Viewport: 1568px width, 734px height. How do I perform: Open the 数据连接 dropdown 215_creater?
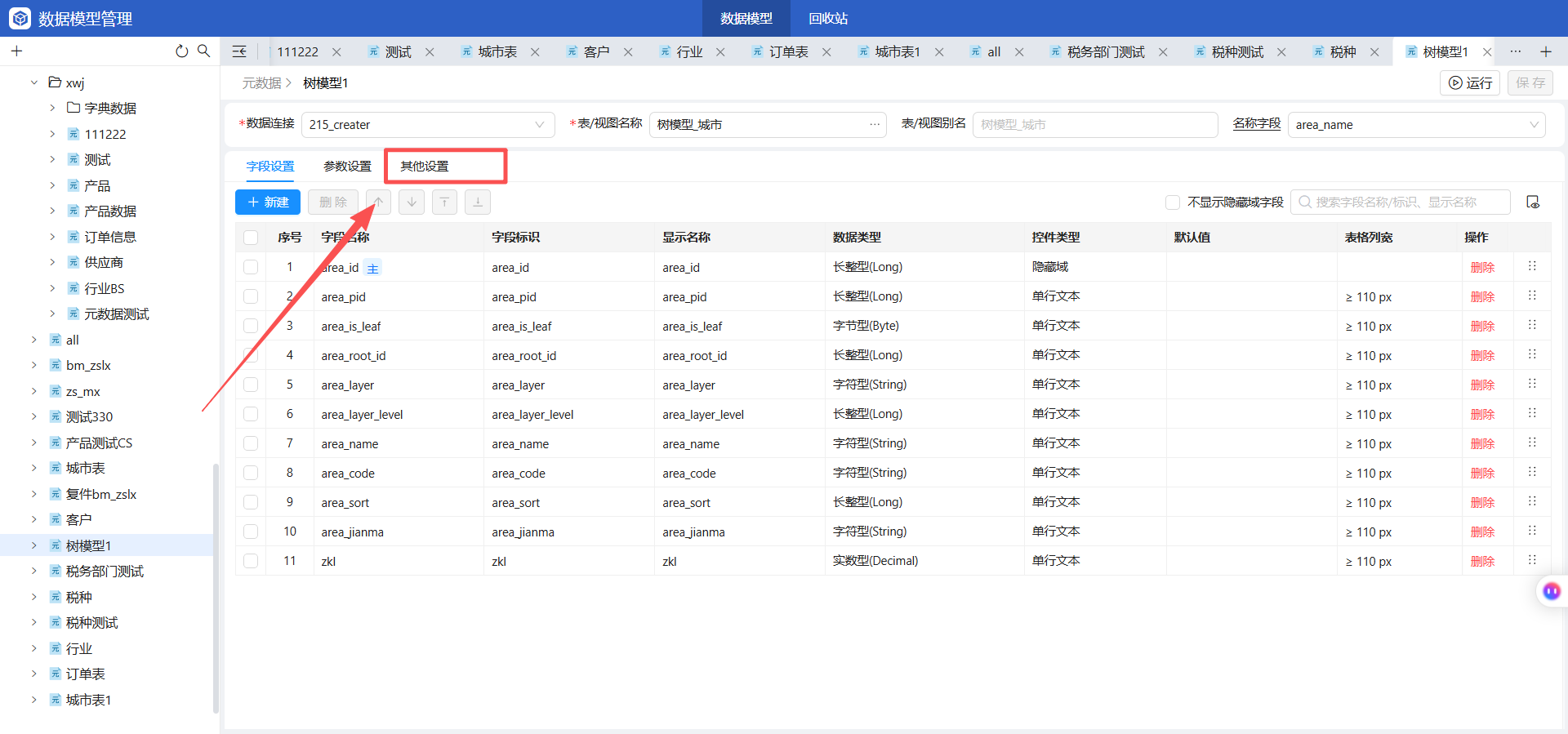click(428, 125)
